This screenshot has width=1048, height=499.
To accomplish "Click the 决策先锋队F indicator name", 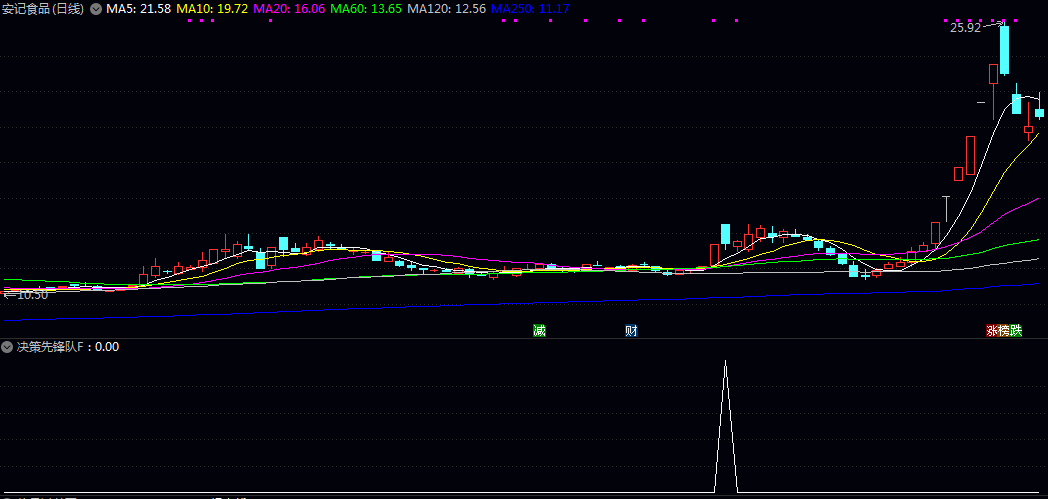I will click(52, 347).
